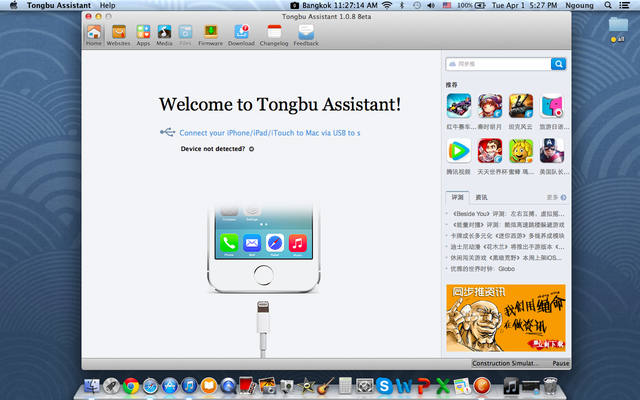This screenshot has width=640, height=400.
Task: Open the 卡牌成长多元化 article
Action: click(508, 236)
